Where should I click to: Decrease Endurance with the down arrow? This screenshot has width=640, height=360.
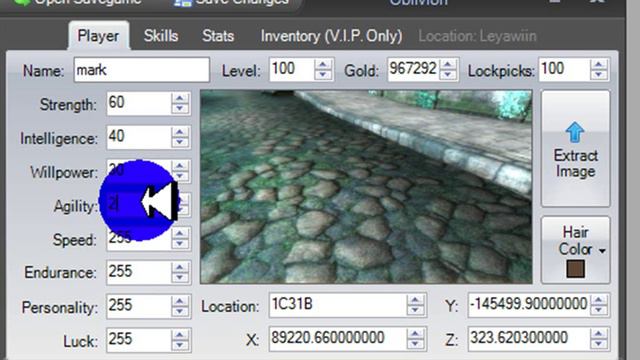180,278
